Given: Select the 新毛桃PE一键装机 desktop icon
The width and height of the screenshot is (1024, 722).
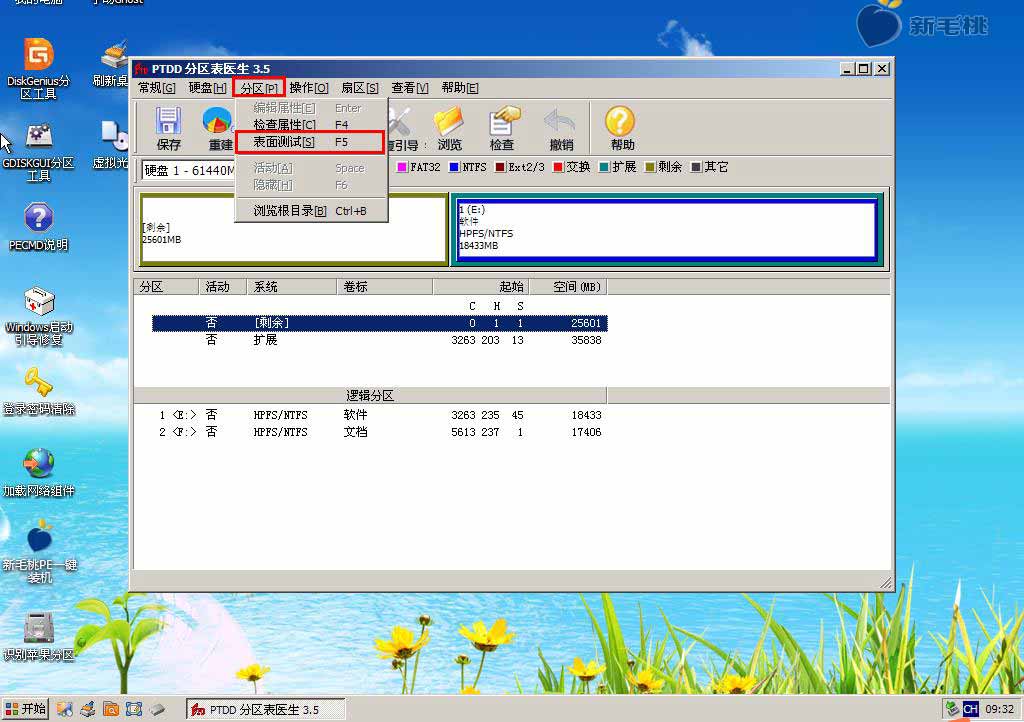Looking at the screenshot, I should (40, 552).
